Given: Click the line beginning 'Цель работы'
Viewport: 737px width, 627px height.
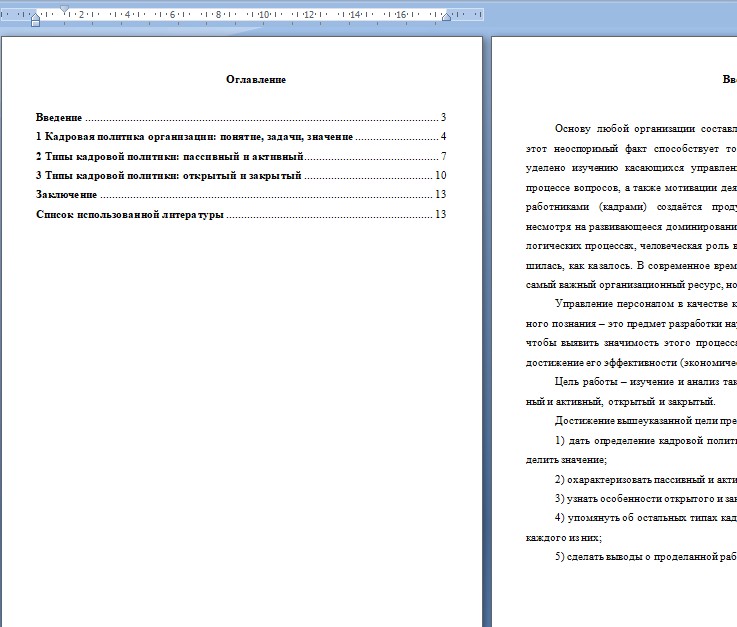Looking at the screenshot, I should (x=640, y=381).
